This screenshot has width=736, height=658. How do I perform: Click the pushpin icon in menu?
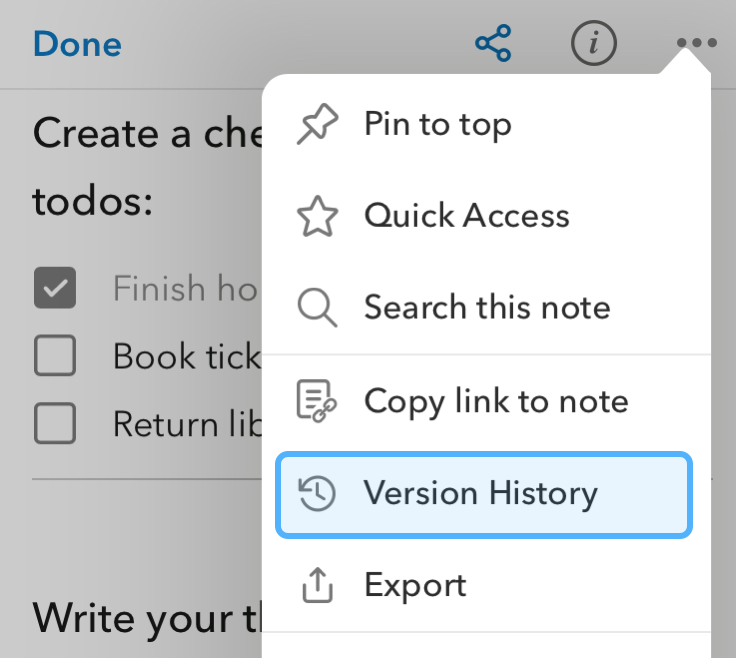tap(318, 125)
